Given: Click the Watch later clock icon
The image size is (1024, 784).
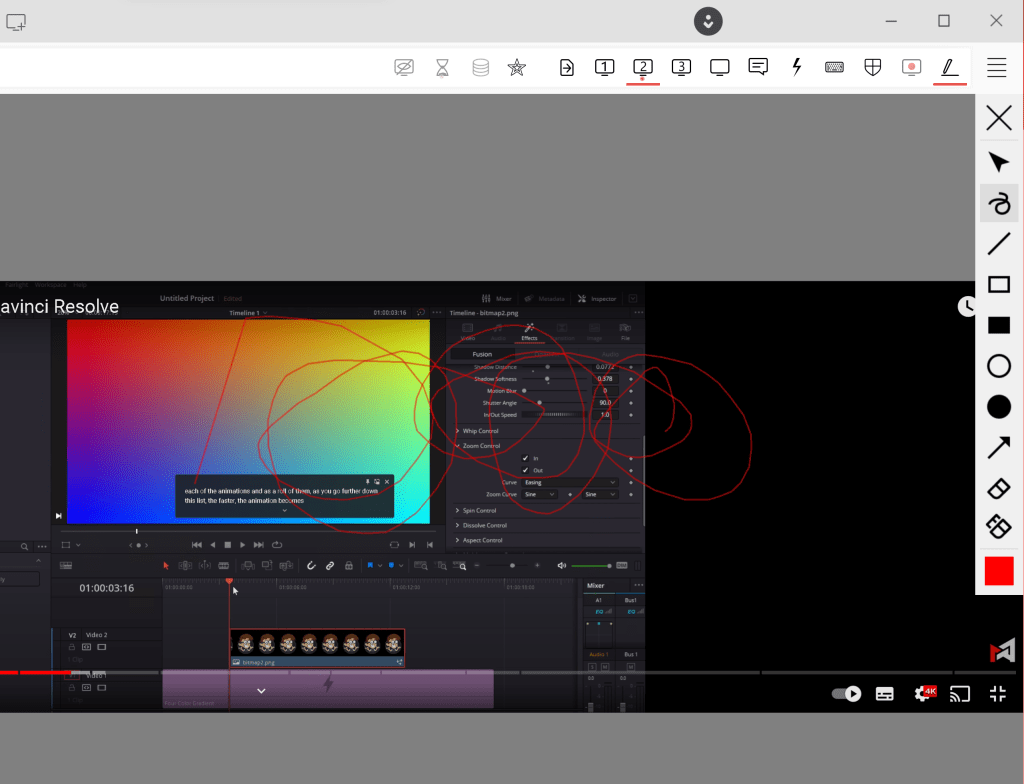Looking at the screenshot, I should point(967,306).
